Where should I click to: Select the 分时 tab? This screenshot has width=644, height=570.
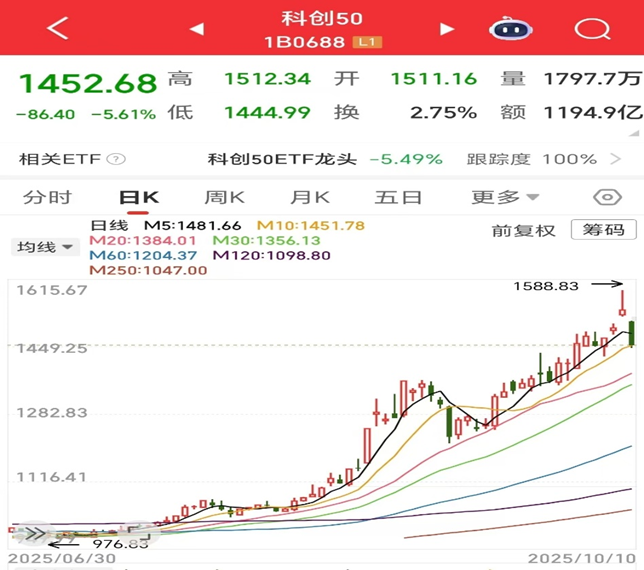click(x=47, y=198)
